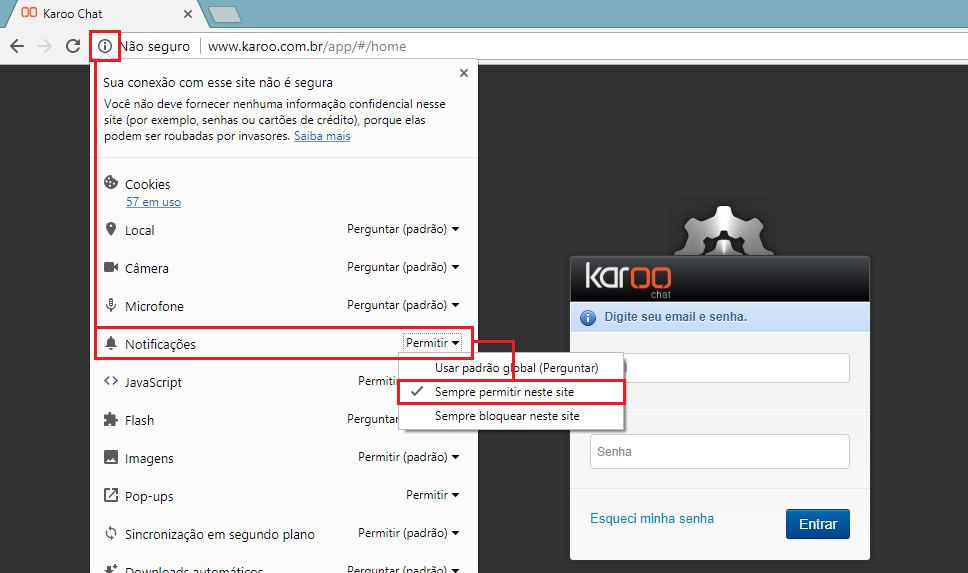Open the Saiba mais link
Viewport: 968px width, 573px height.
322,136
